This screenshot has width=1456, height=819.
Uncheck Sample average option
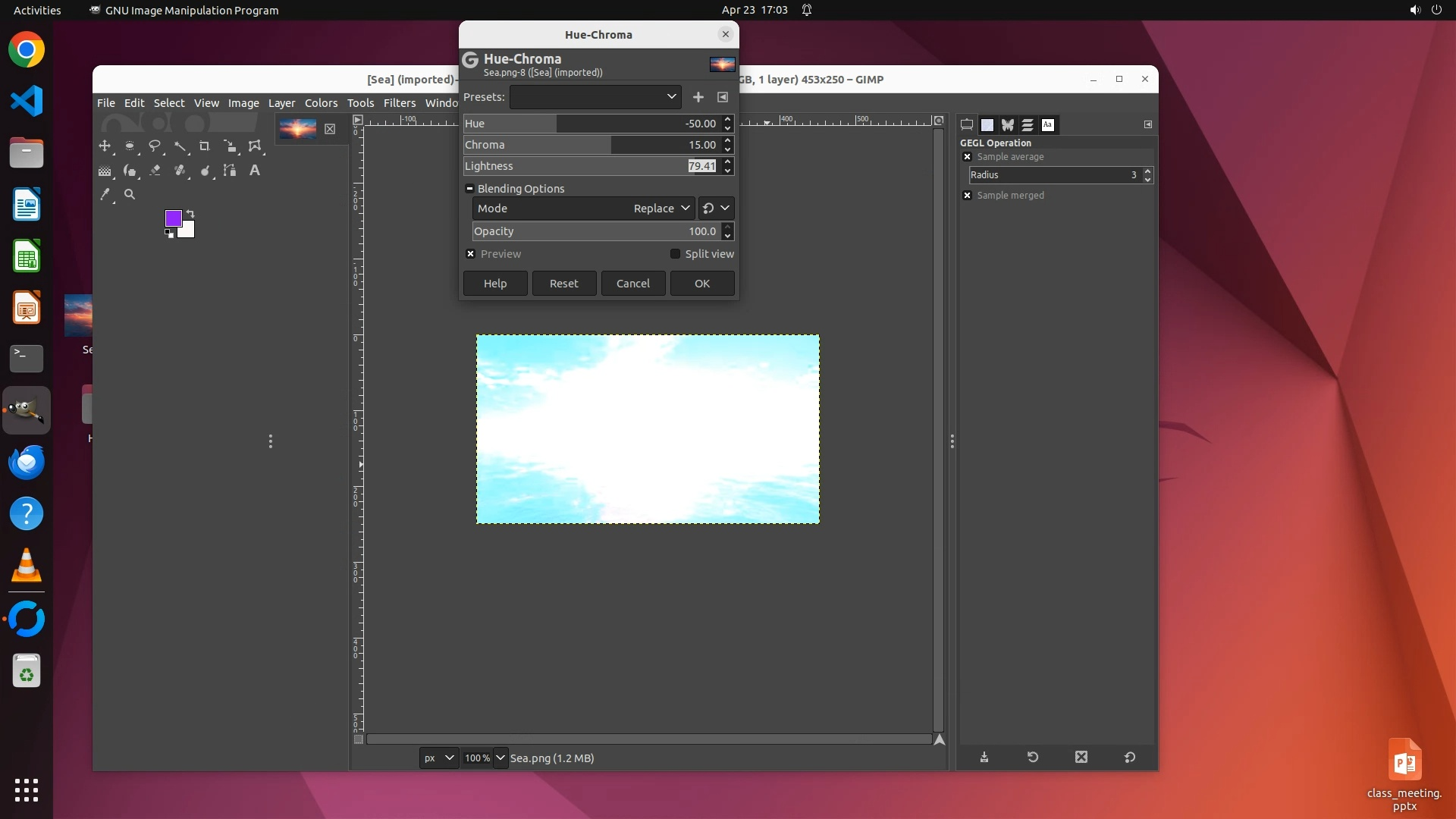pyautogui.click(x=967, y=157)
